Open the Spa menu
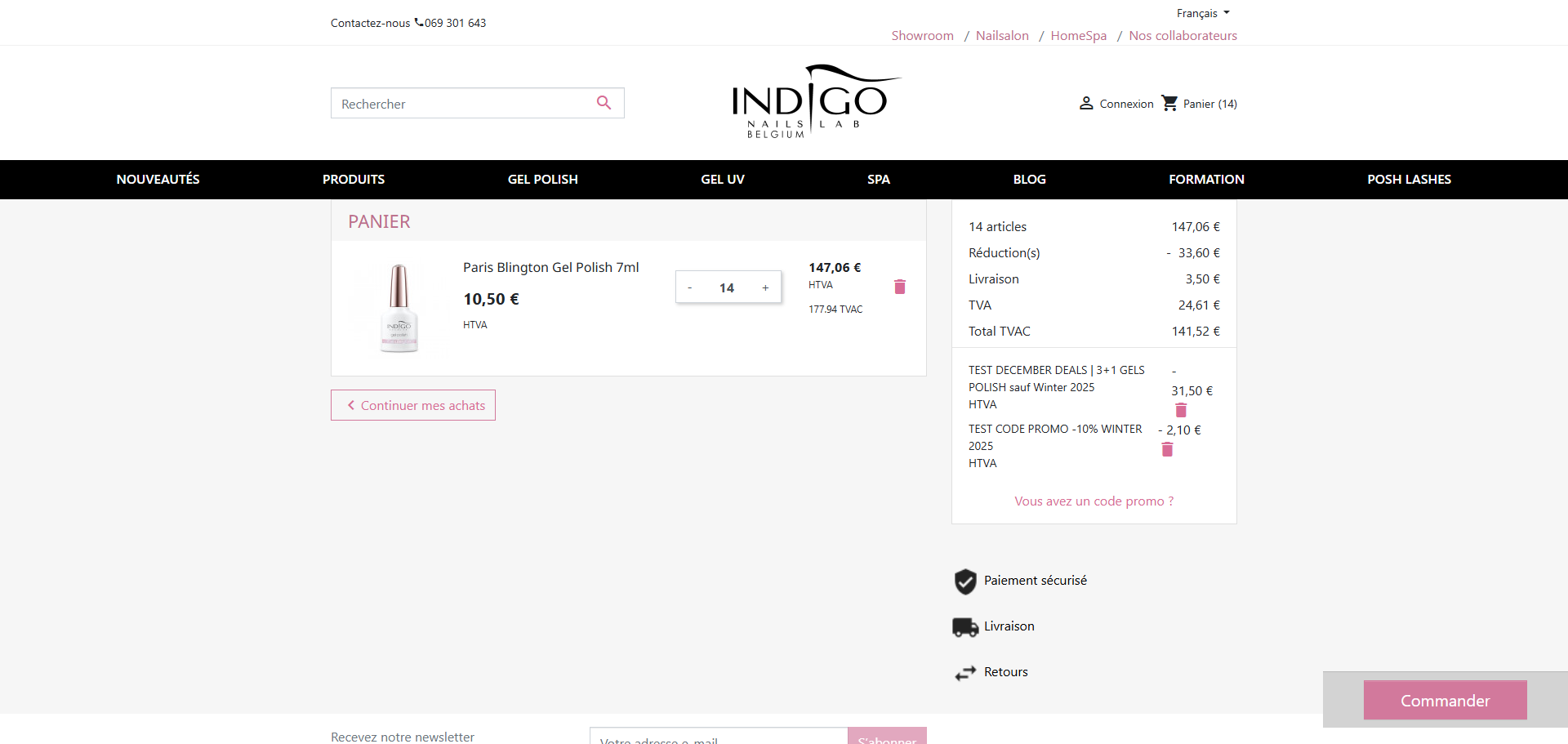 click(x=879, y=180)
